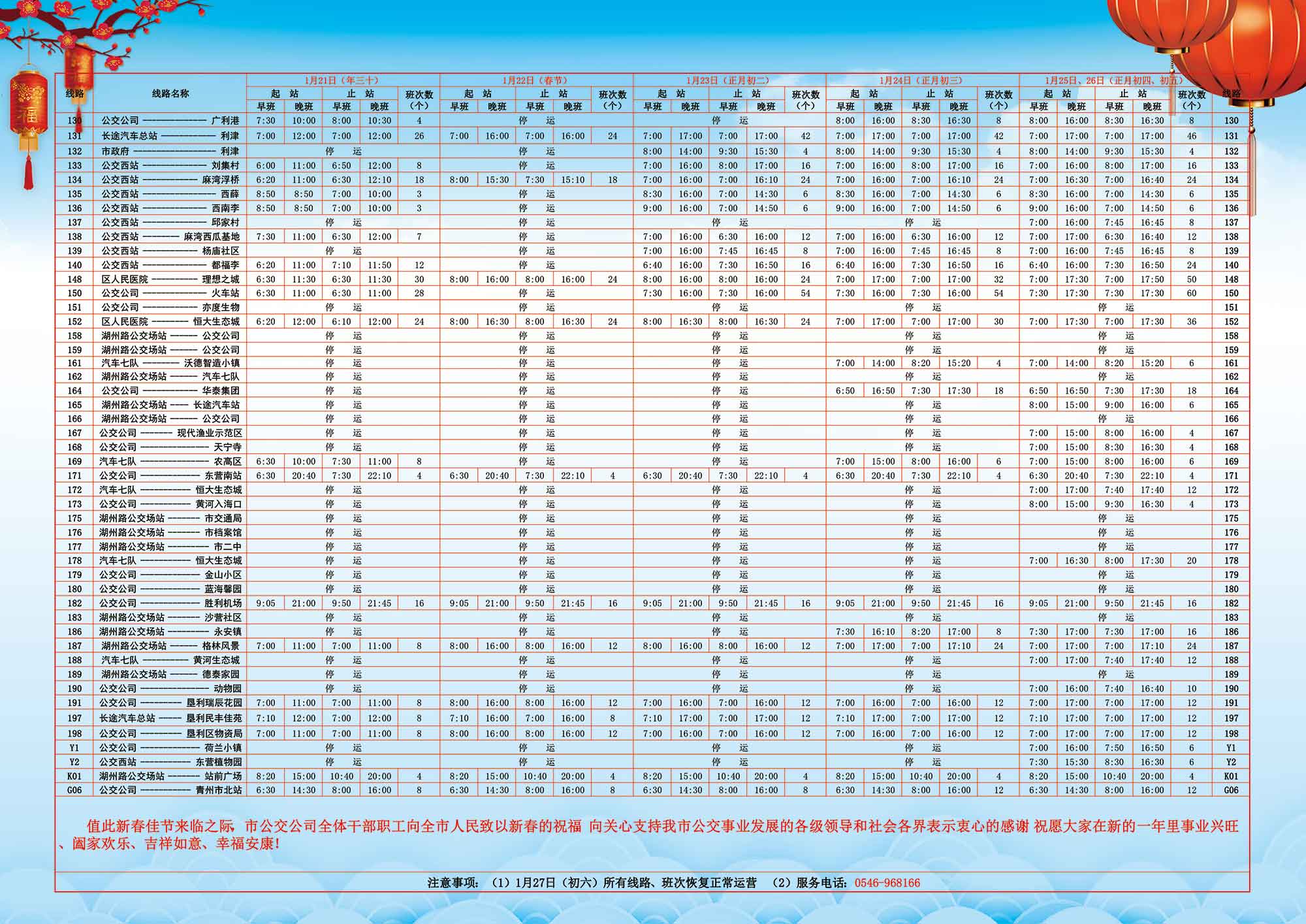
Task: Select route name 公交公司—胜利机场
Action: coord(170,603)
